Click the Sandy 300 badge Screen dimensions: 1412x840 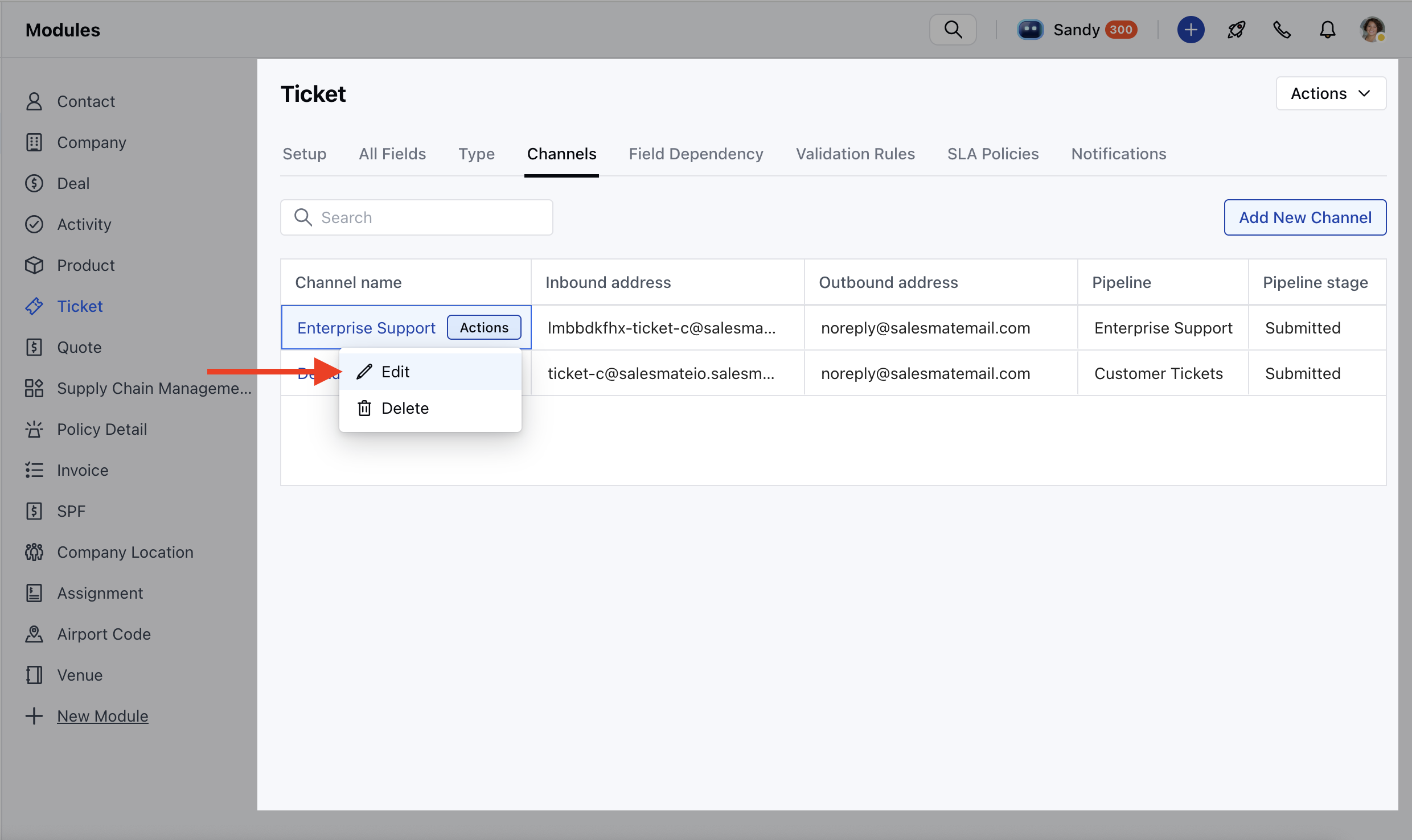coord(1121,30)
